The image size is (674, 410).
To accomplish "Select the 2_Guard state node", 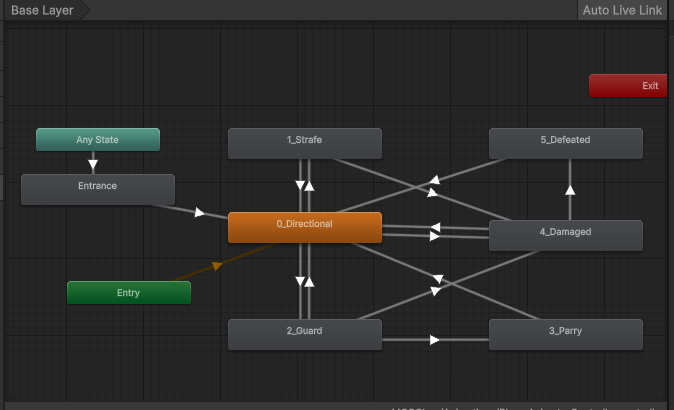I will pyautogui.click(x=304, y=334).
